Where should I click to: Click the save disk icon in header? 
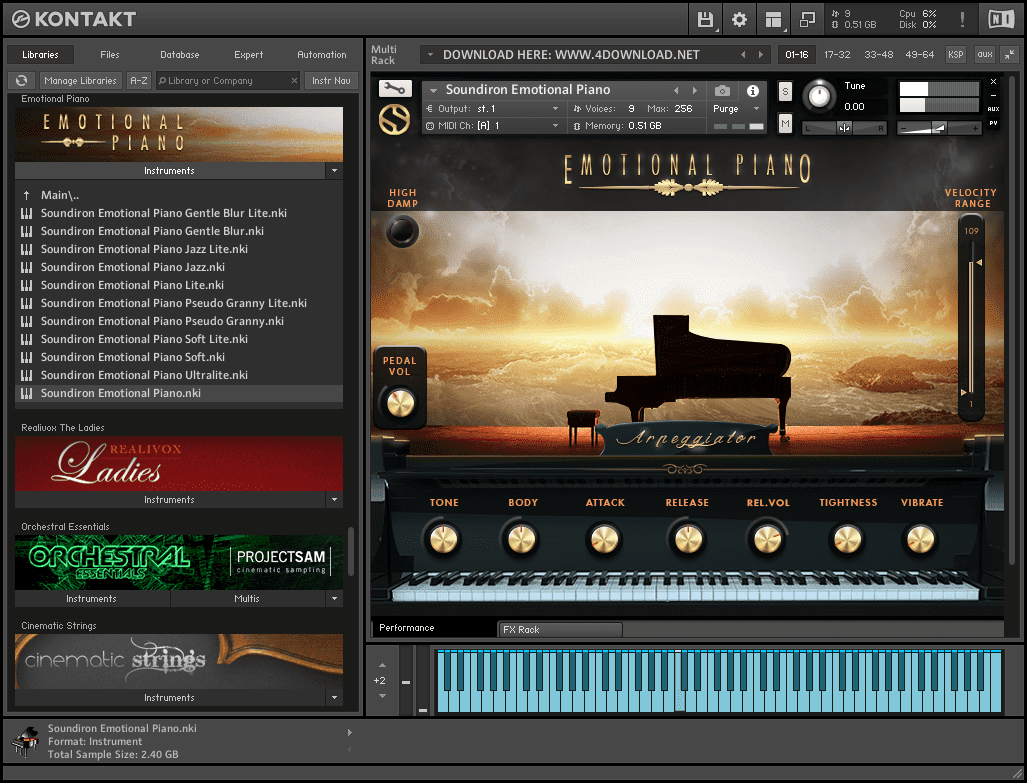705,20
